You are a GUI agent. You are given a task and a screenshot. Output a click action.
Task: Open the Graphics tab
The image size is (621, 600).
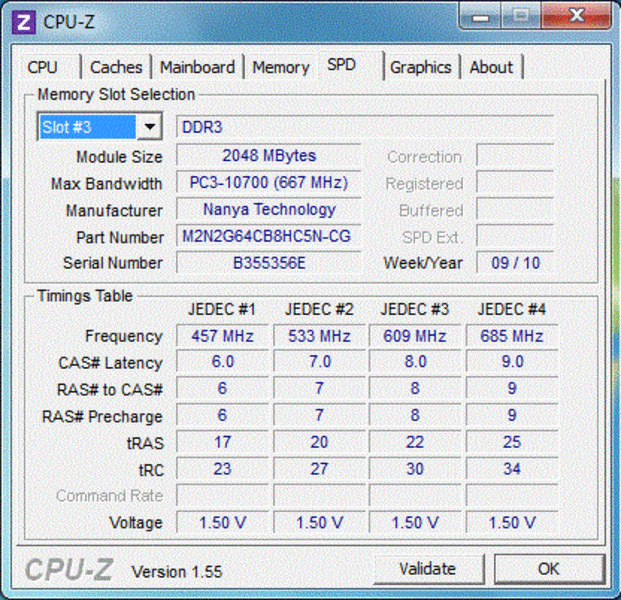tap(420, 67)
